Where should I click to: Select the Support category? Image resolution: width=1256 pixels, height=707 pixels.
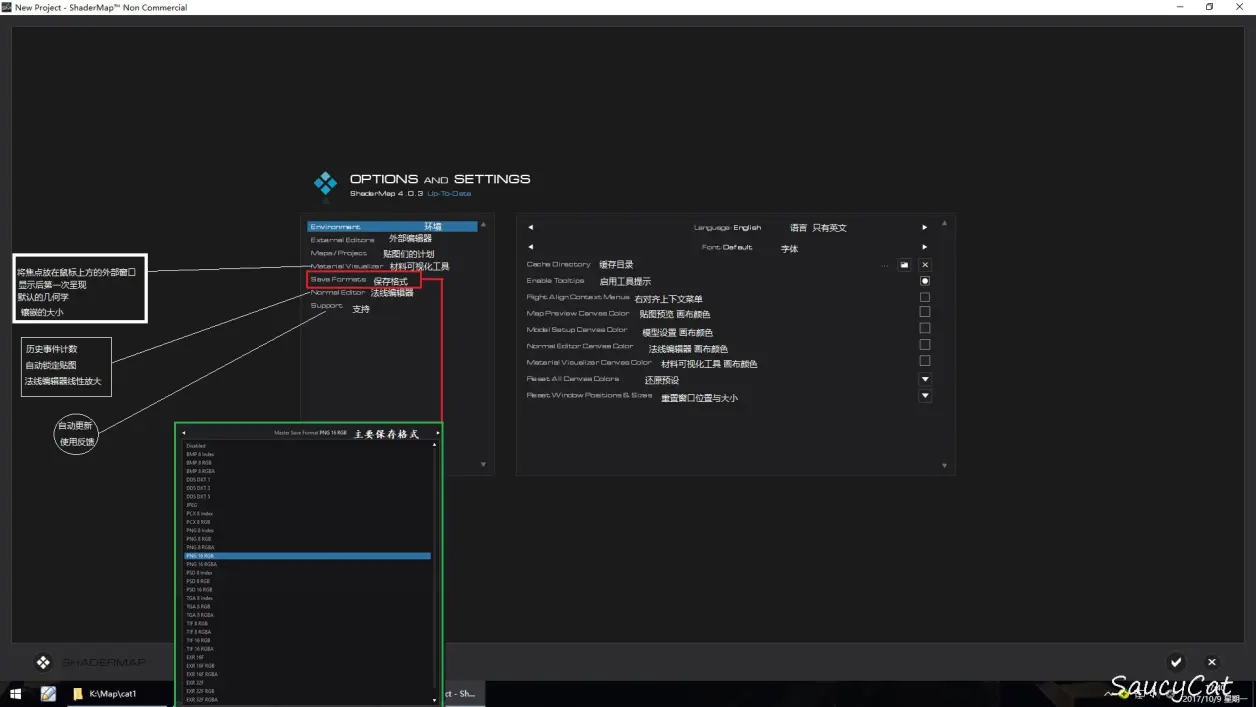click(326, 306)
